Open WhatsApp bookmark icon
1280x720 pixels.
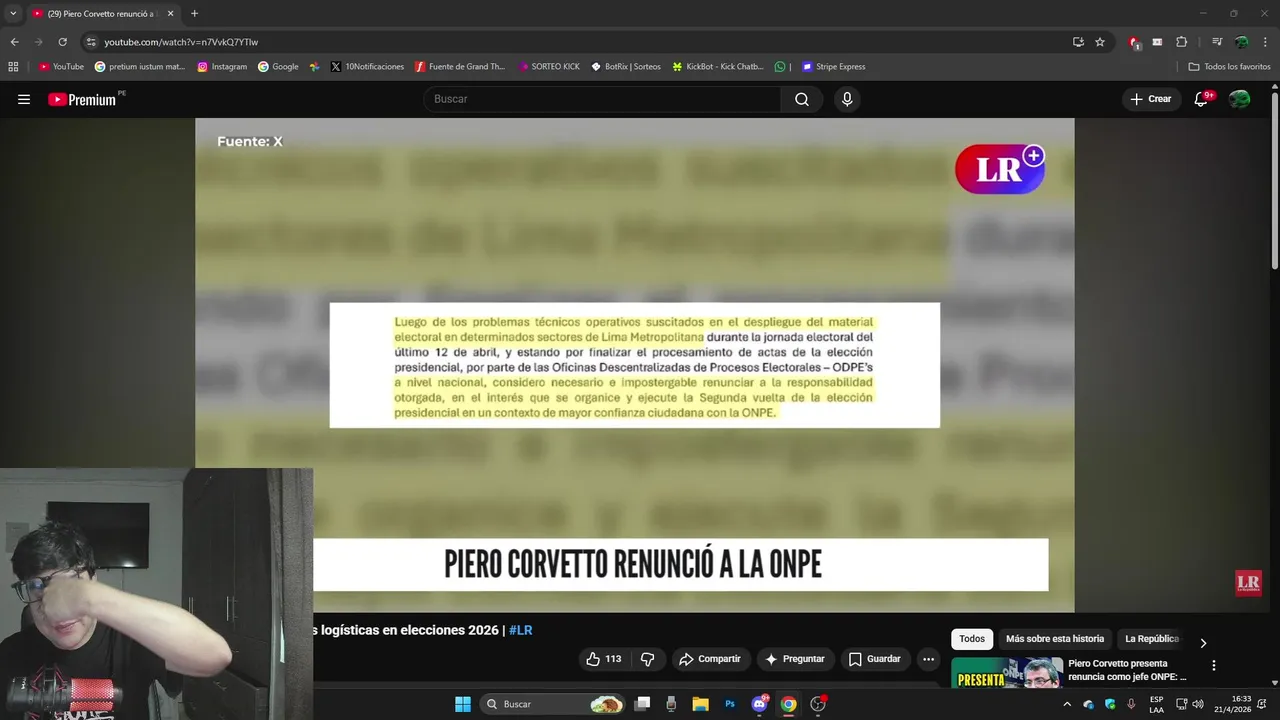[x=780, y=67]
